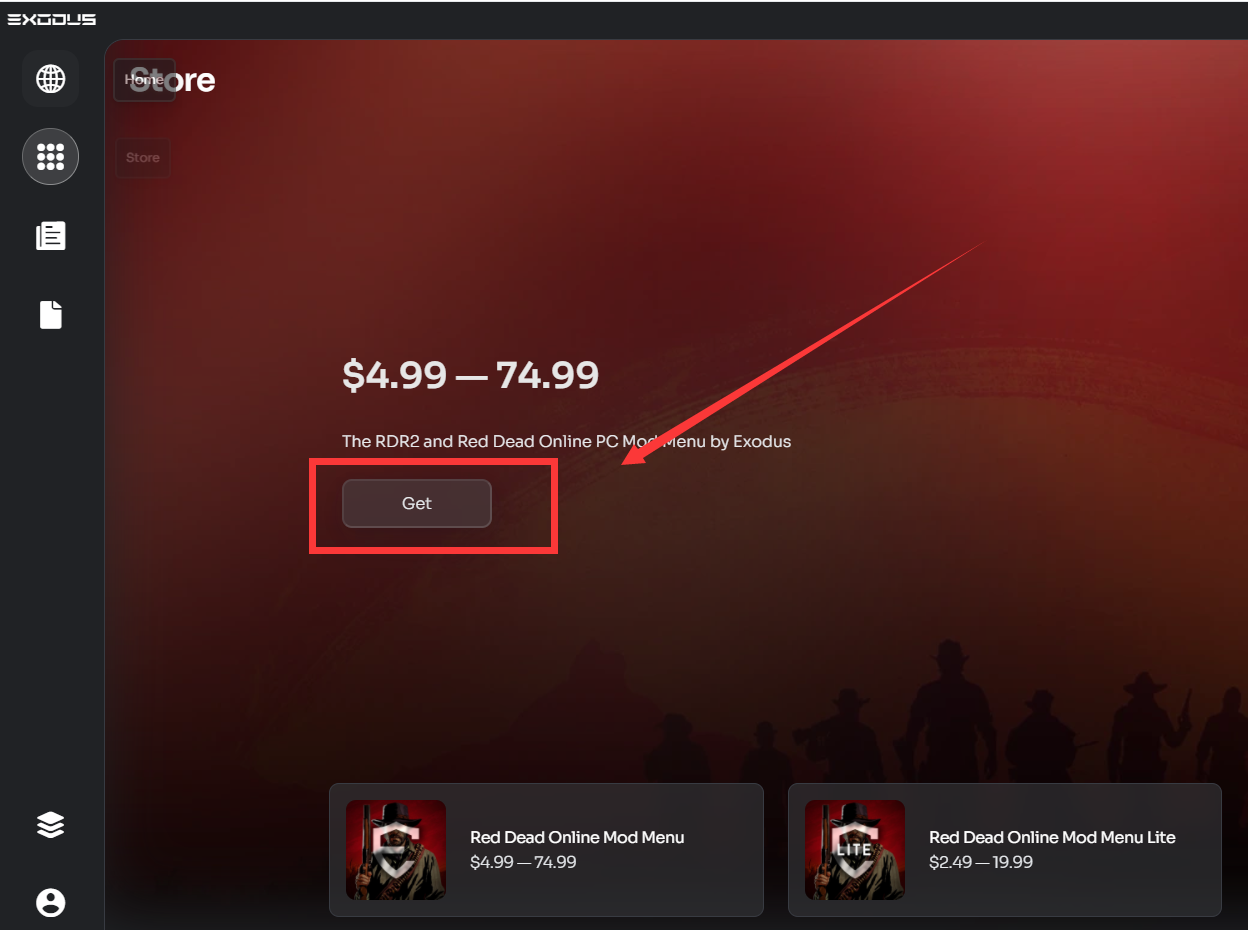Click the $2.49 — 19.99 price text
1248x930 pixels.
point(981,862)
